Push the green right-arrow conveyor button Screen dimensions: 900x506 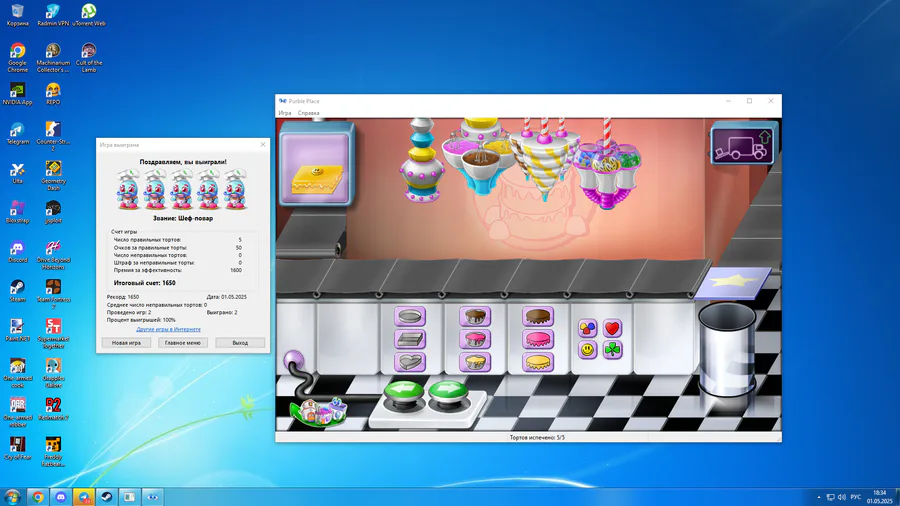(448, 393)
